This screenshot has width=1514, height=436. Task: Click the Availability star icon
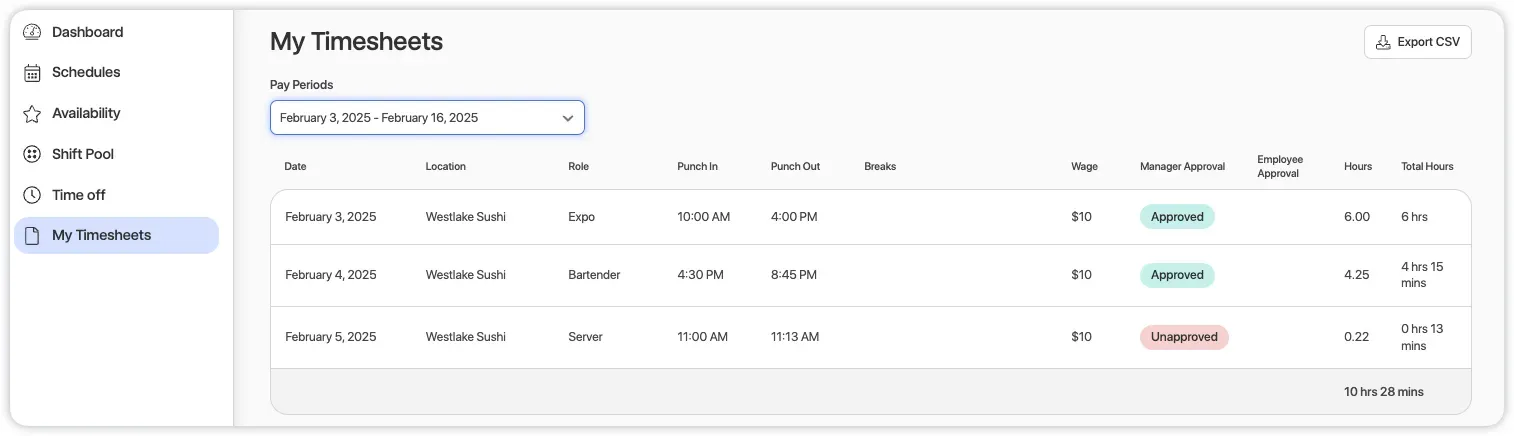(x=32, y=114)
